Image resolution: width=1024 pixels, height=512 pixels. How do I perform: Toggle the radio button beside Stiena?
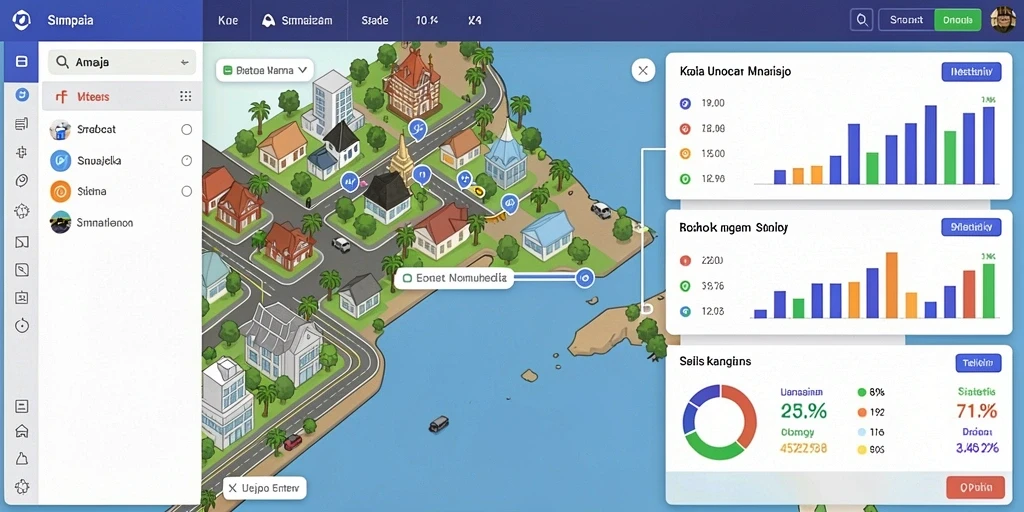pyautogui.click(x=187, y=191)
